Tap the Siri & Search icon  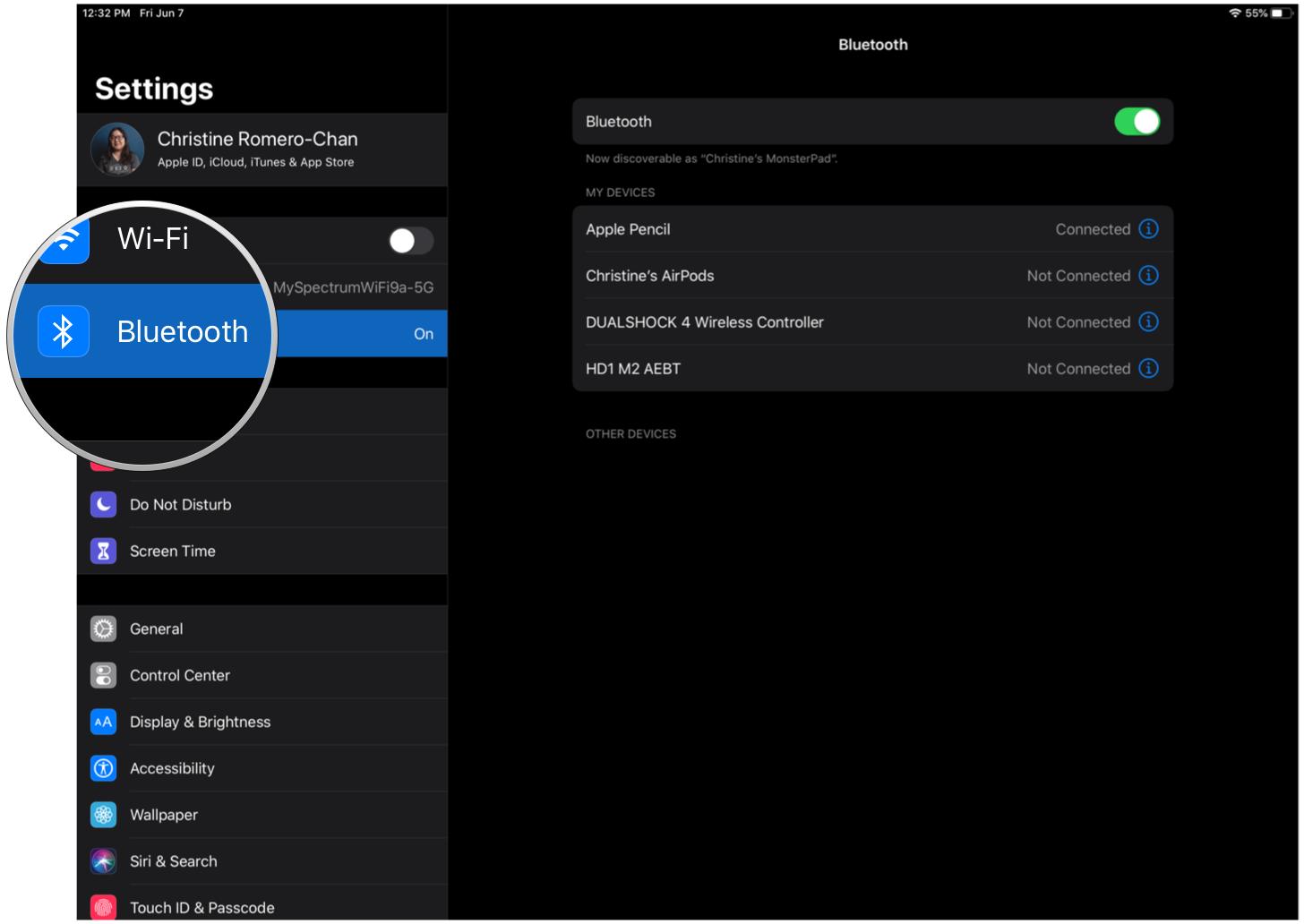(x=104, y=862)
